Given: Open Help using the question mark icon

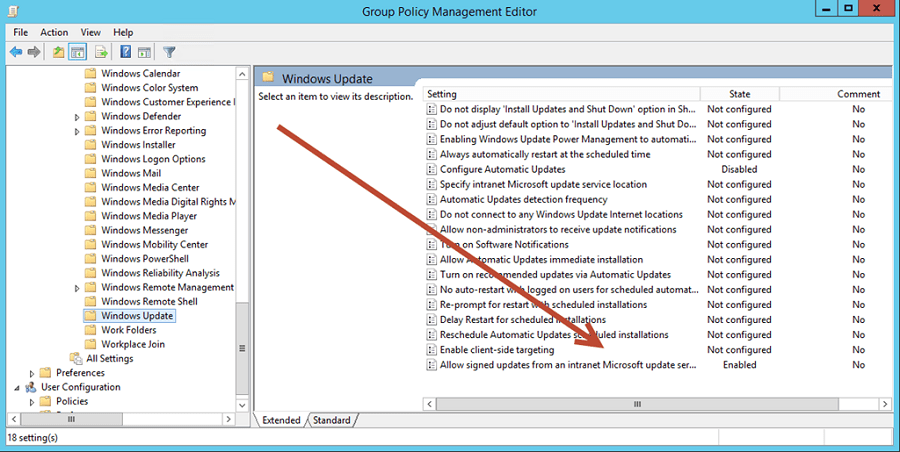Looking at the screenshot, I should 126,52.
